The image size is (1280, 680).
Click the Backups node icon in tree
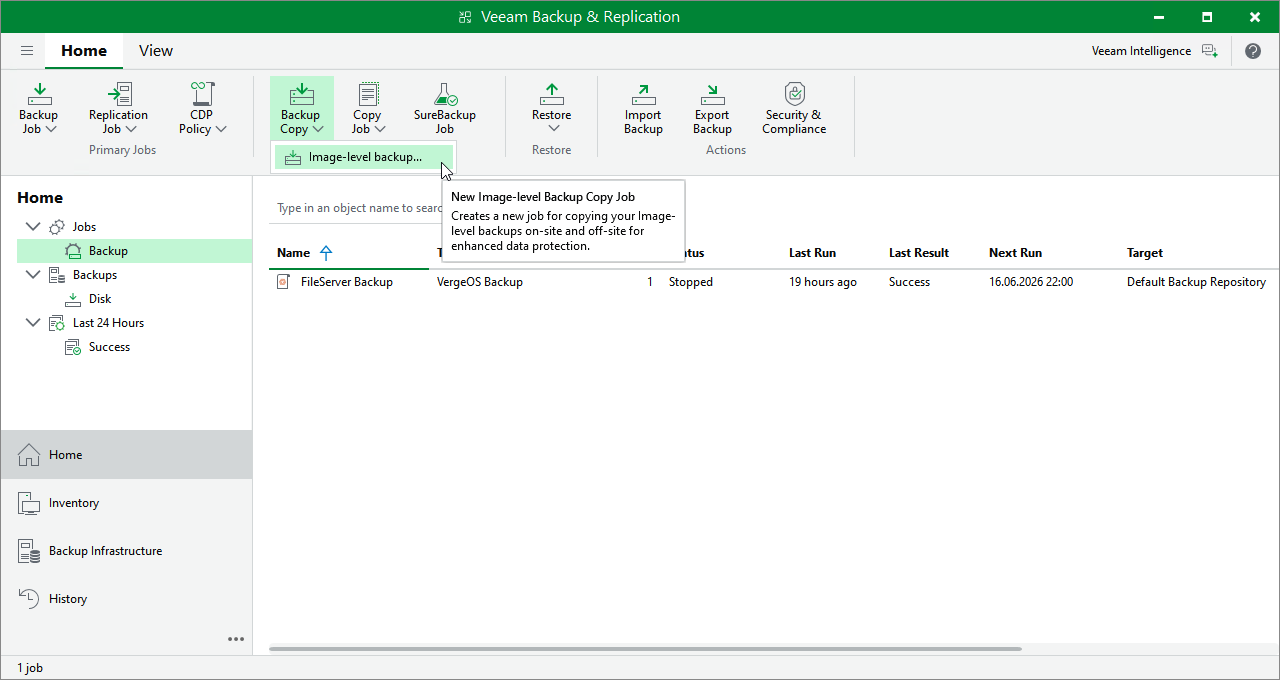coord(57,275)
